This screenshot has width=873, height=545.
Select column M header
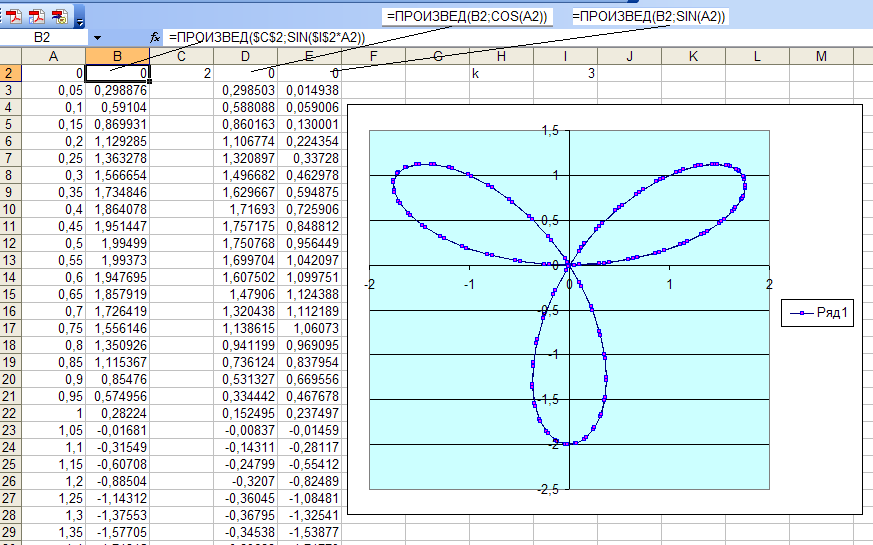pos(821,56)
